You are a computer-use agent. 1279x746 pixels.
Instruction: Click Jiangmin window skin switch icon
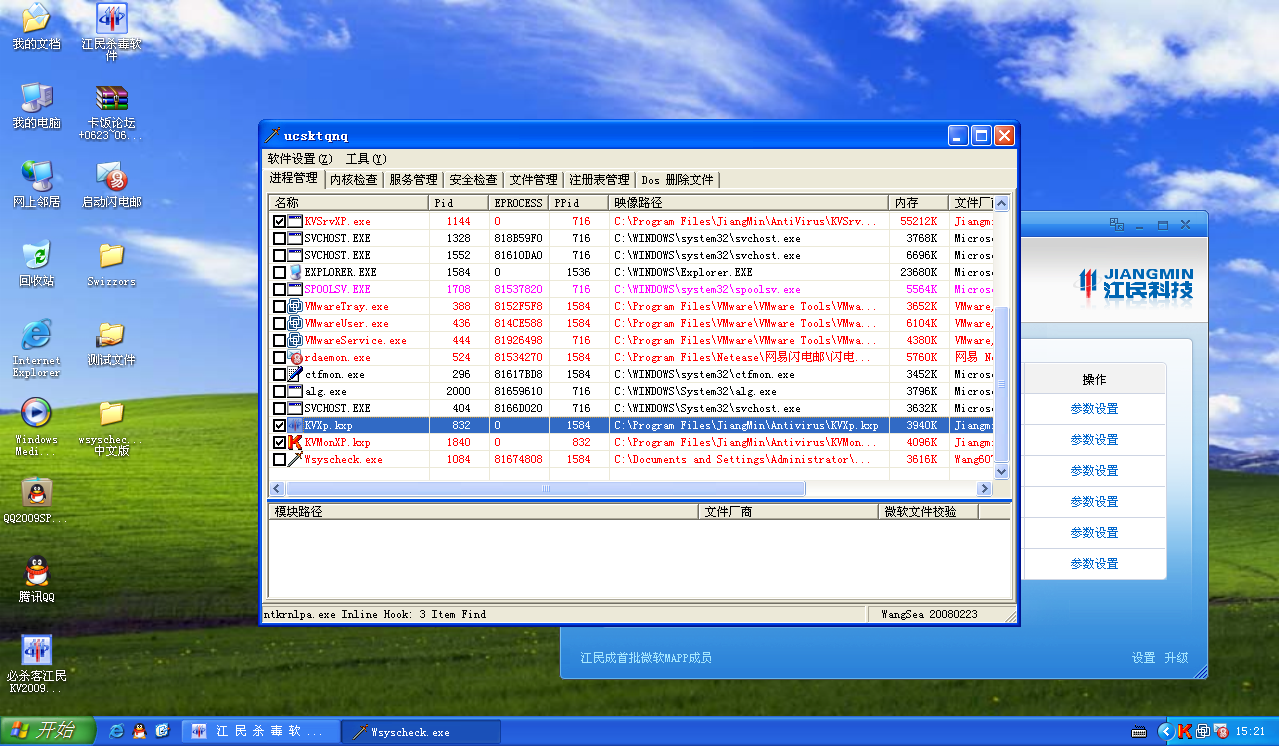point(1116,225)
